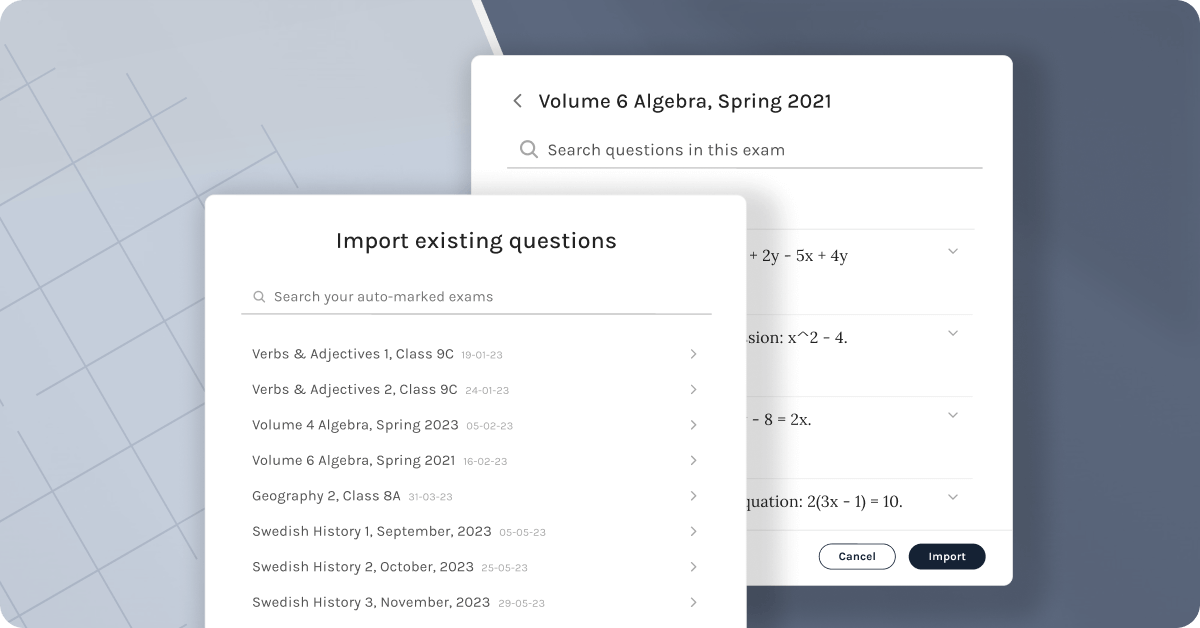The image size is (1200, 628).
Task: Expand the question containing x^2 - 4
Action: 953,333
